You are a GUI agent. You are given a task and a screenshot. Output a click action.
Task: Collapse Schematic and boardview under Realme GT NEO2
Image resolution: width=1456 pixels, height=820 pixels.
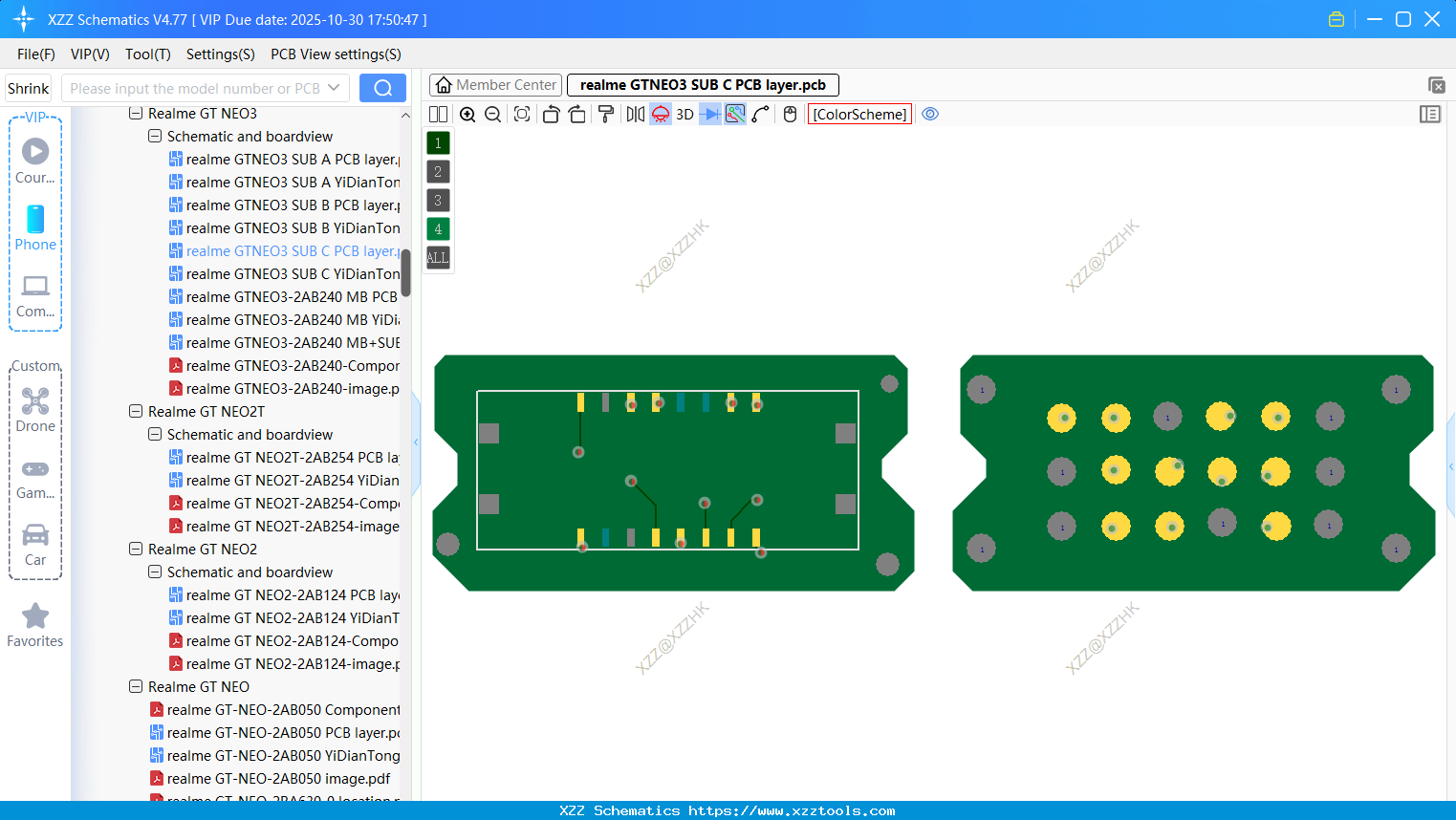coord(154,572)
